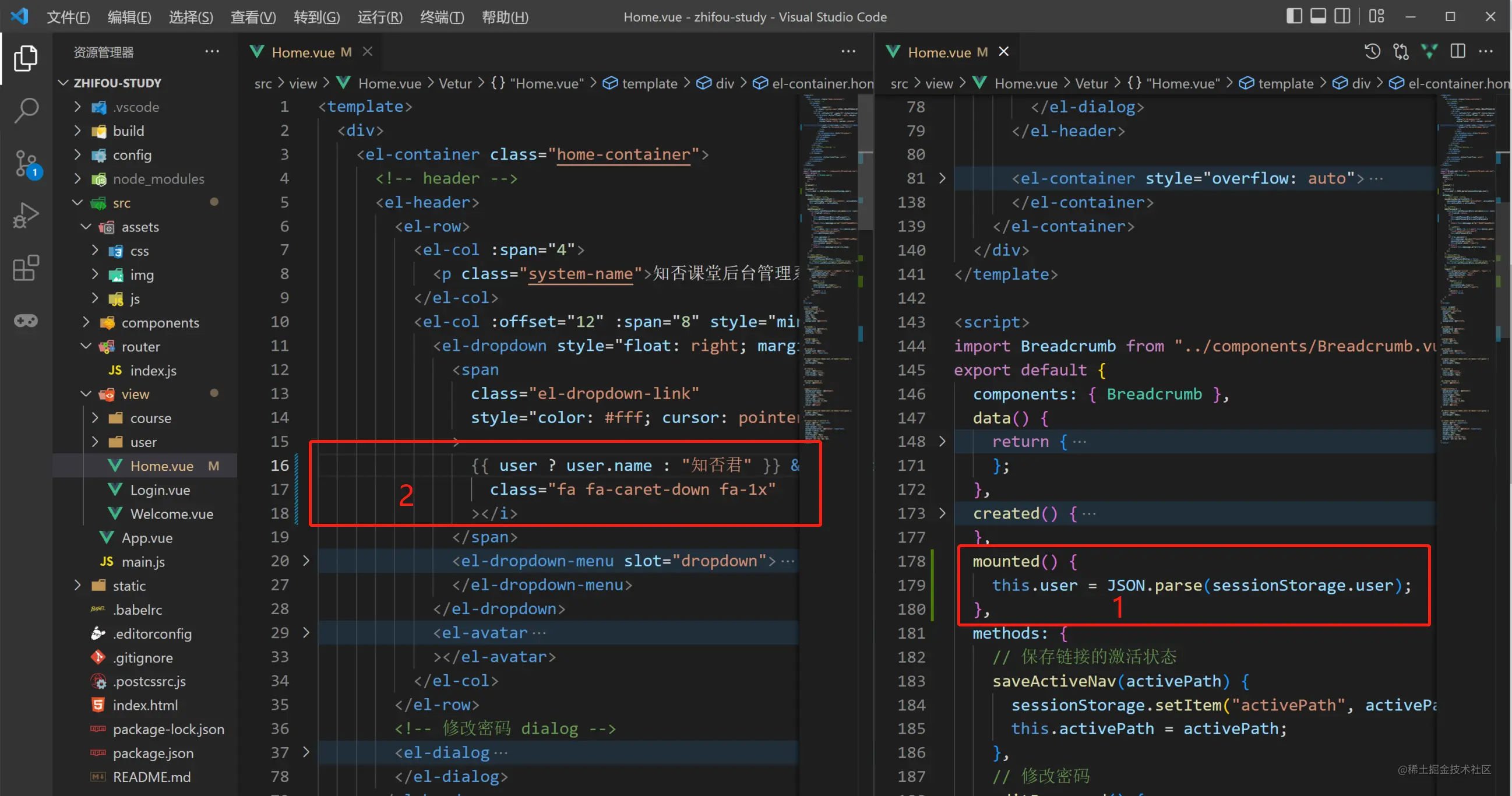This screenshot has width=1512, height=796.
Task: Open the Search view in activity bar
Action: pos(26,110)
